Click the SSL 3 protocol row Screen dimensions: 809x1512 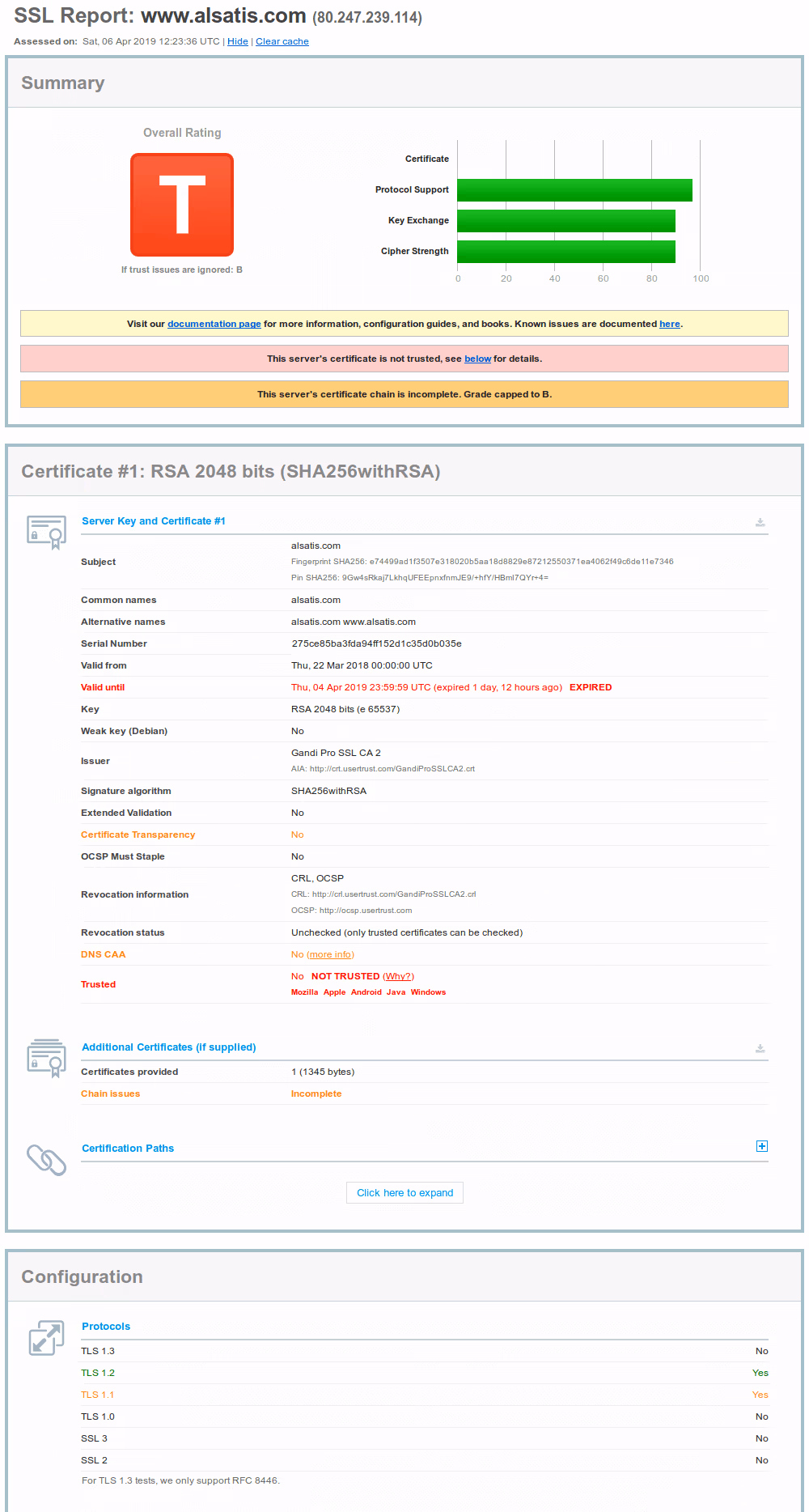pos(425,1438)
